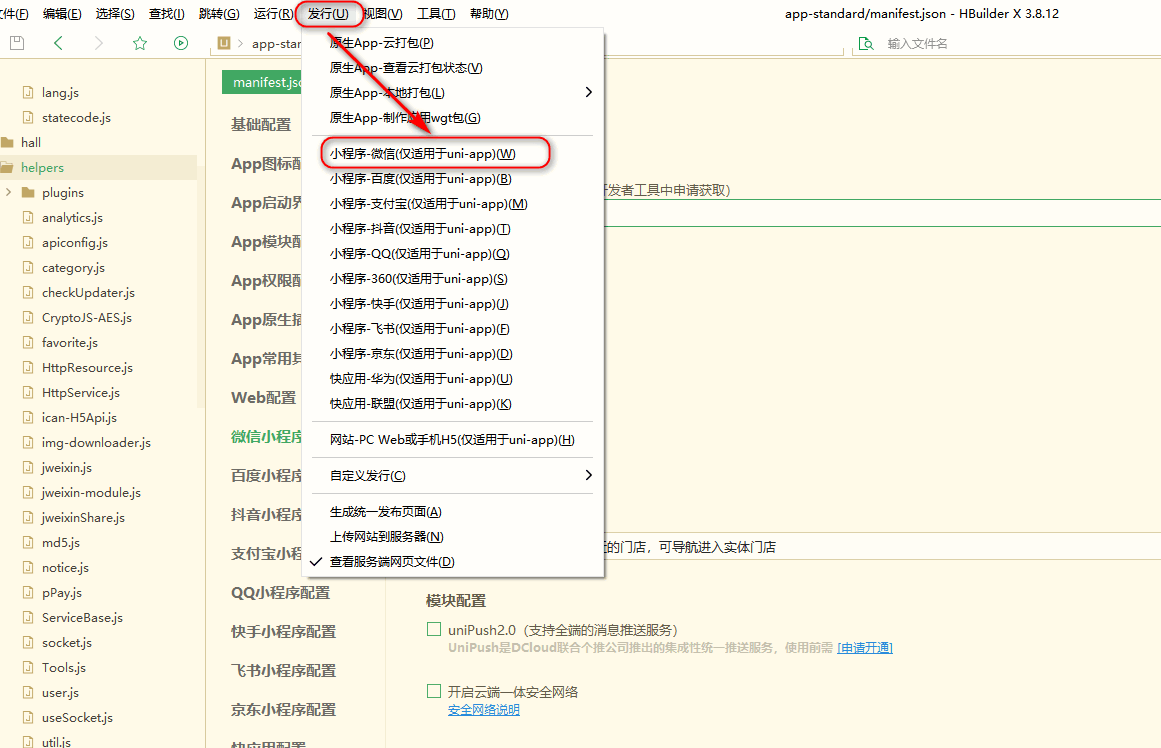Click the star bookmark icon
Screen dimensions: 1161x748
(x=140, y=43)
